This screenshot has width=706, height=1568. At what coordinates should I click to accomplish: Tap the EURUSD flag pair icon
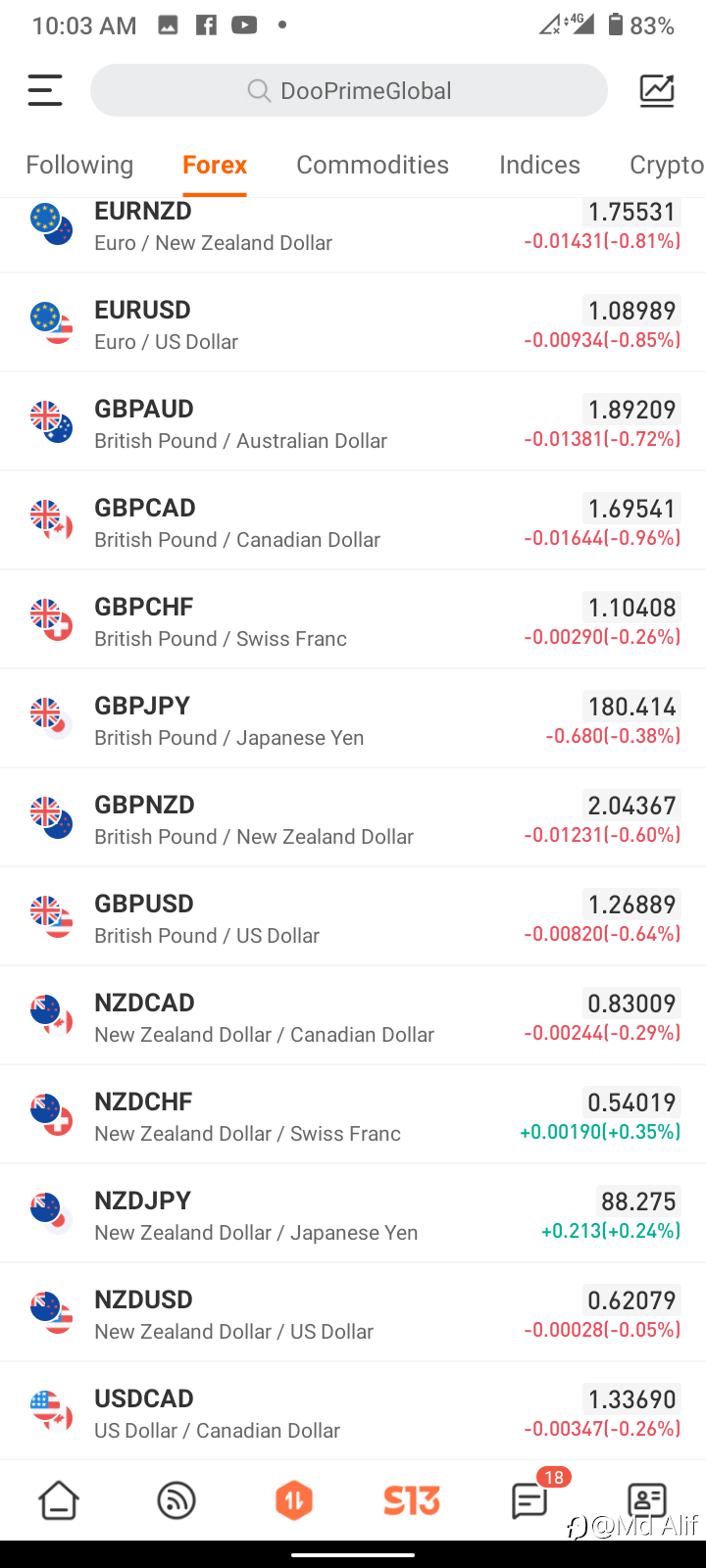[52, 323]
